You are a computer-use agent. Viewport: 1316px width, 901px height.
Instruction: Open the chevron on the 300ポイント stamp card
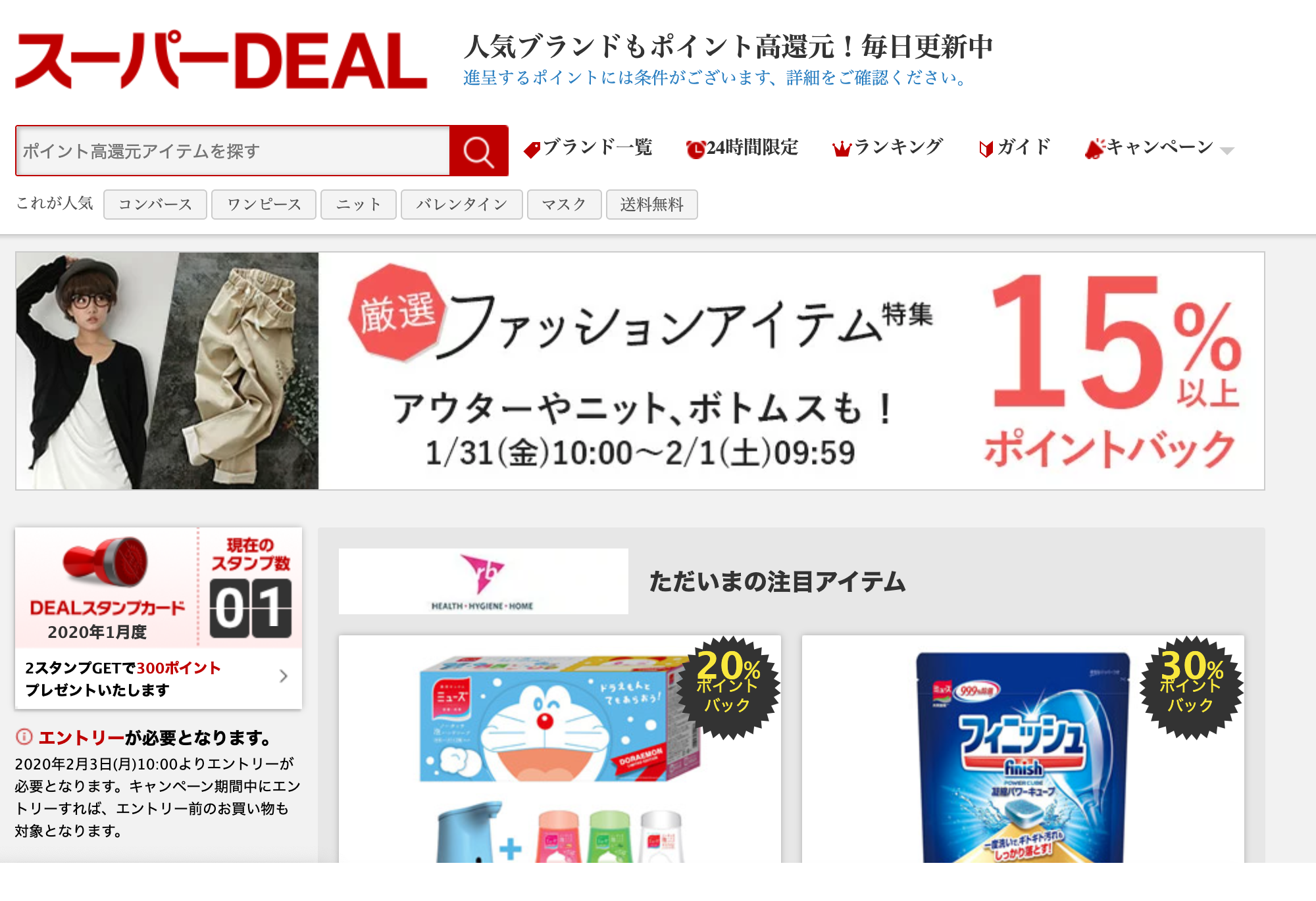[x=284, y=676]
